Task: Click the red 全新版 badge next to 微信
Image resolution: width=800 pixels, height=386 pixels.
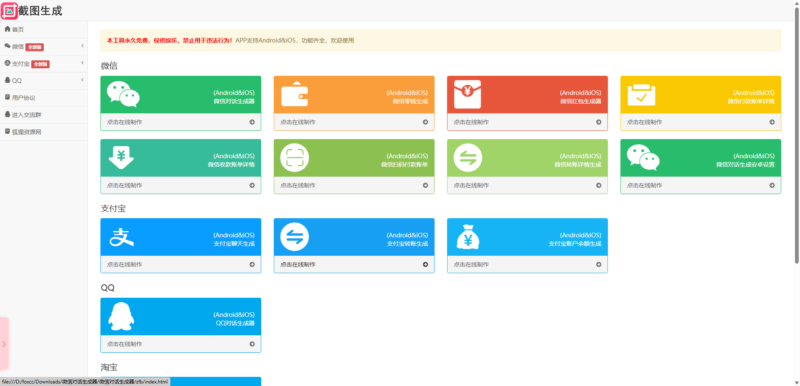Action: pyautogui.click(x=35, y=47)
